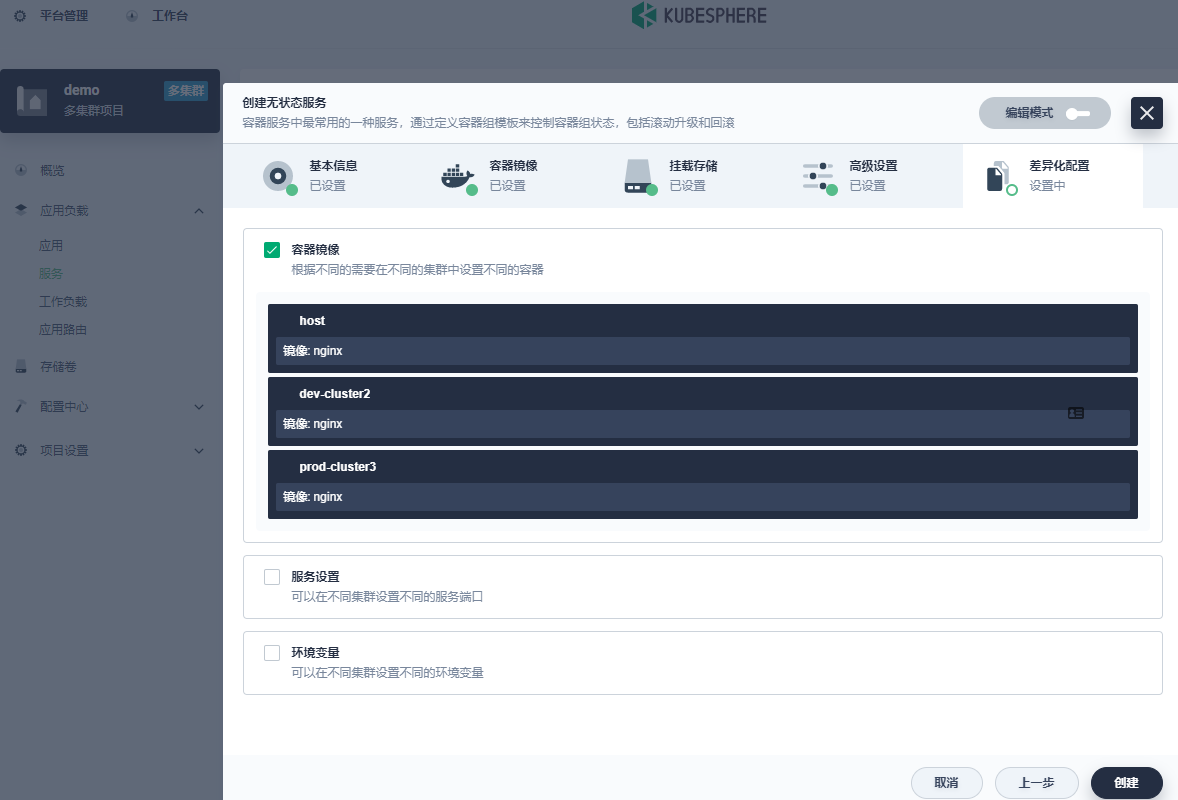Click the 多集群 tag on demo project
Screen dimensions: 1178x800
[186, 91]
